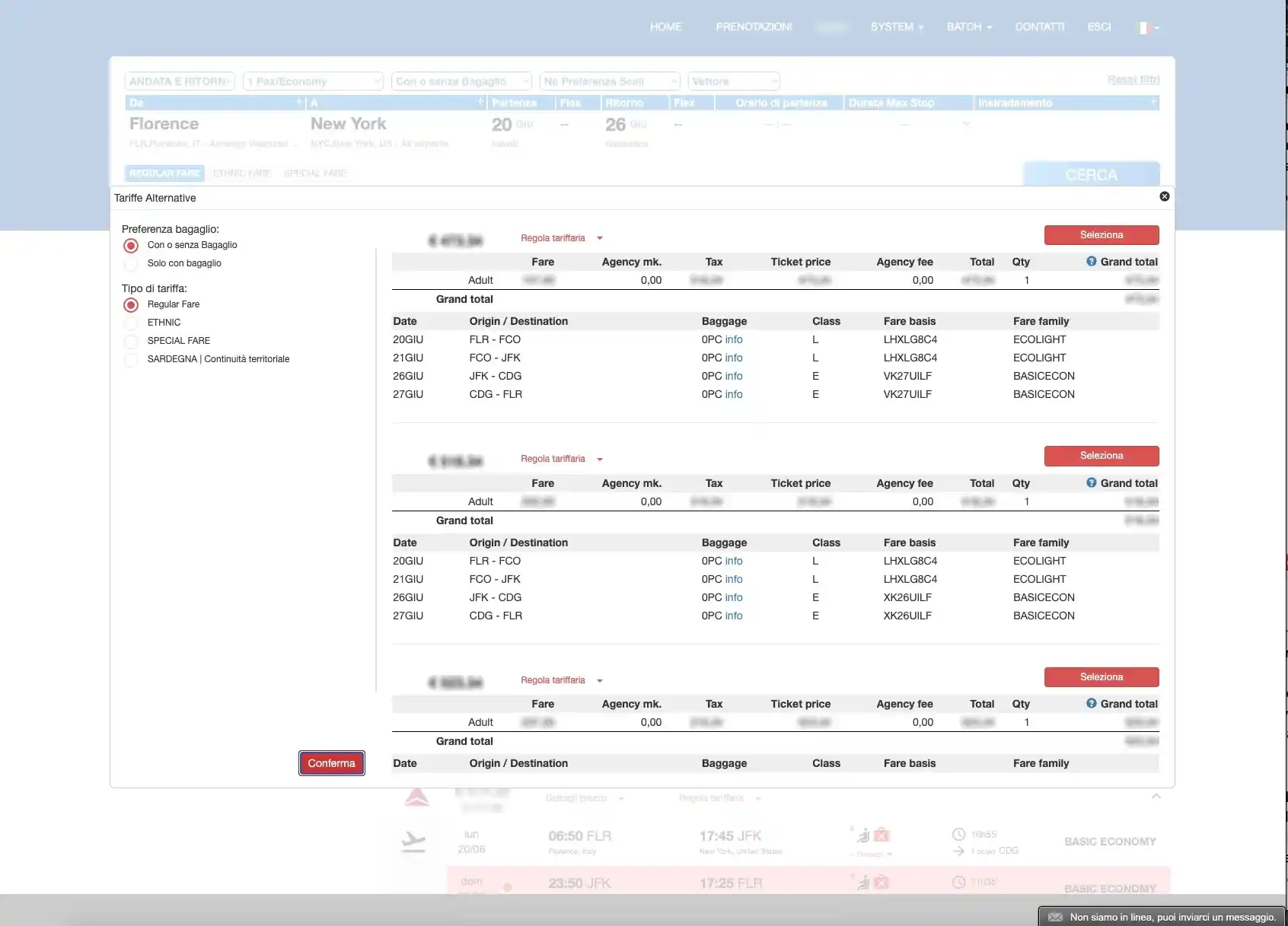This screenshot has height=926, width=1288.
Task: Click envelope icon in offline chat bar
Action: click(1055, 917)
